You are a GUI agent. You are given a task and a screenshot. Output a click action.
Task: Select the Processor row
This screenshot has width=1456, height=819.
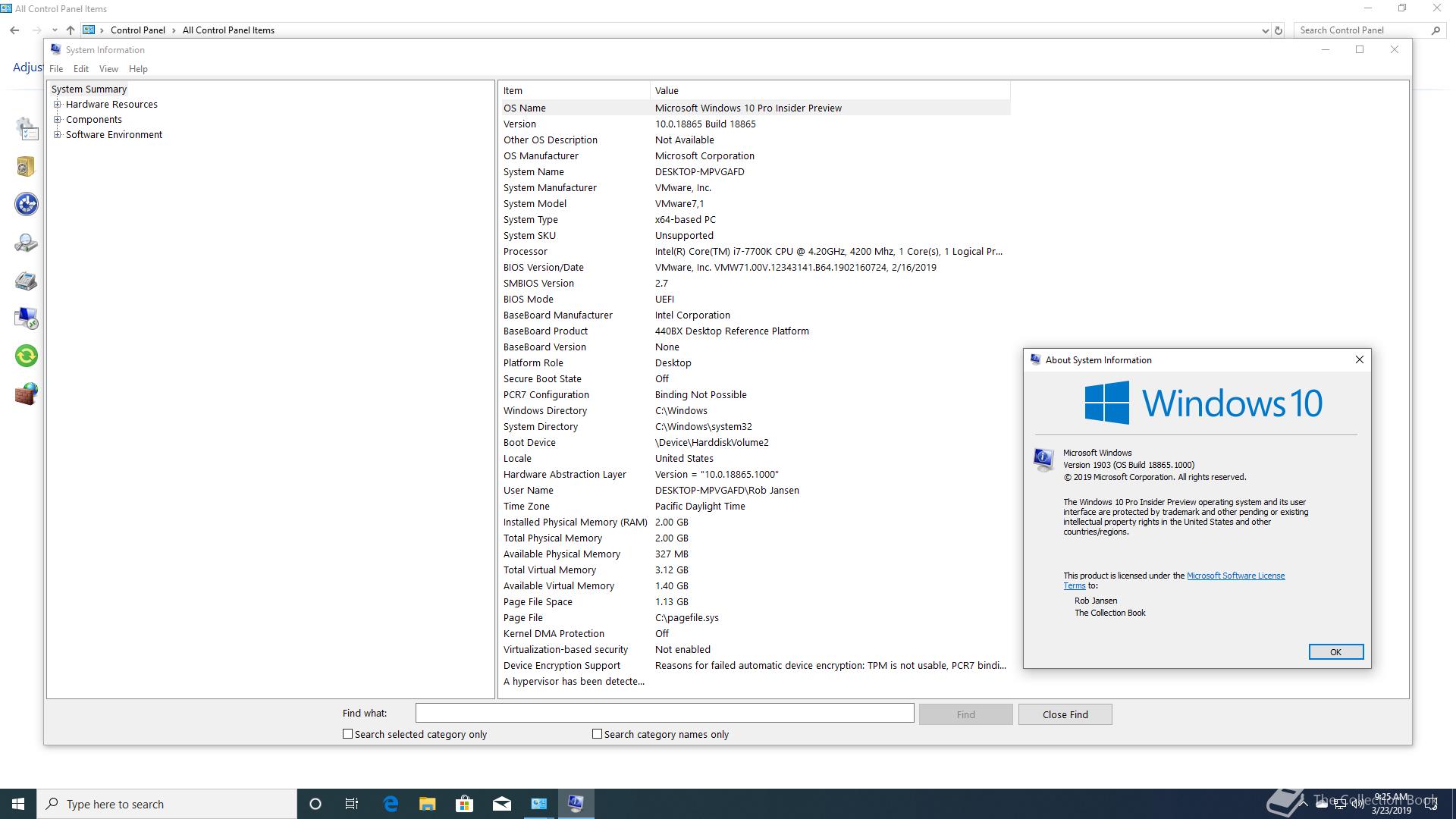tap(755, 251)
